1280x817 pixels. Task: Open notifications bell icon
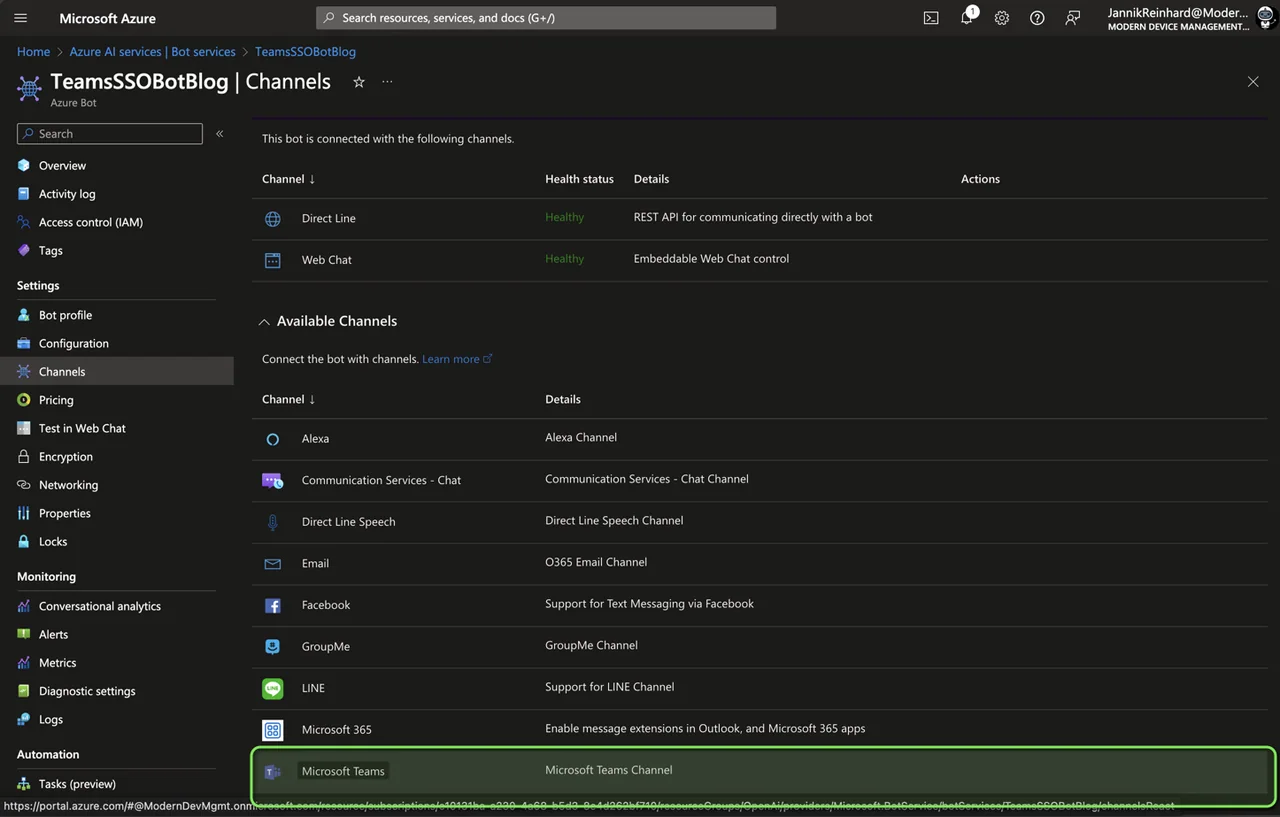[967, 18]
